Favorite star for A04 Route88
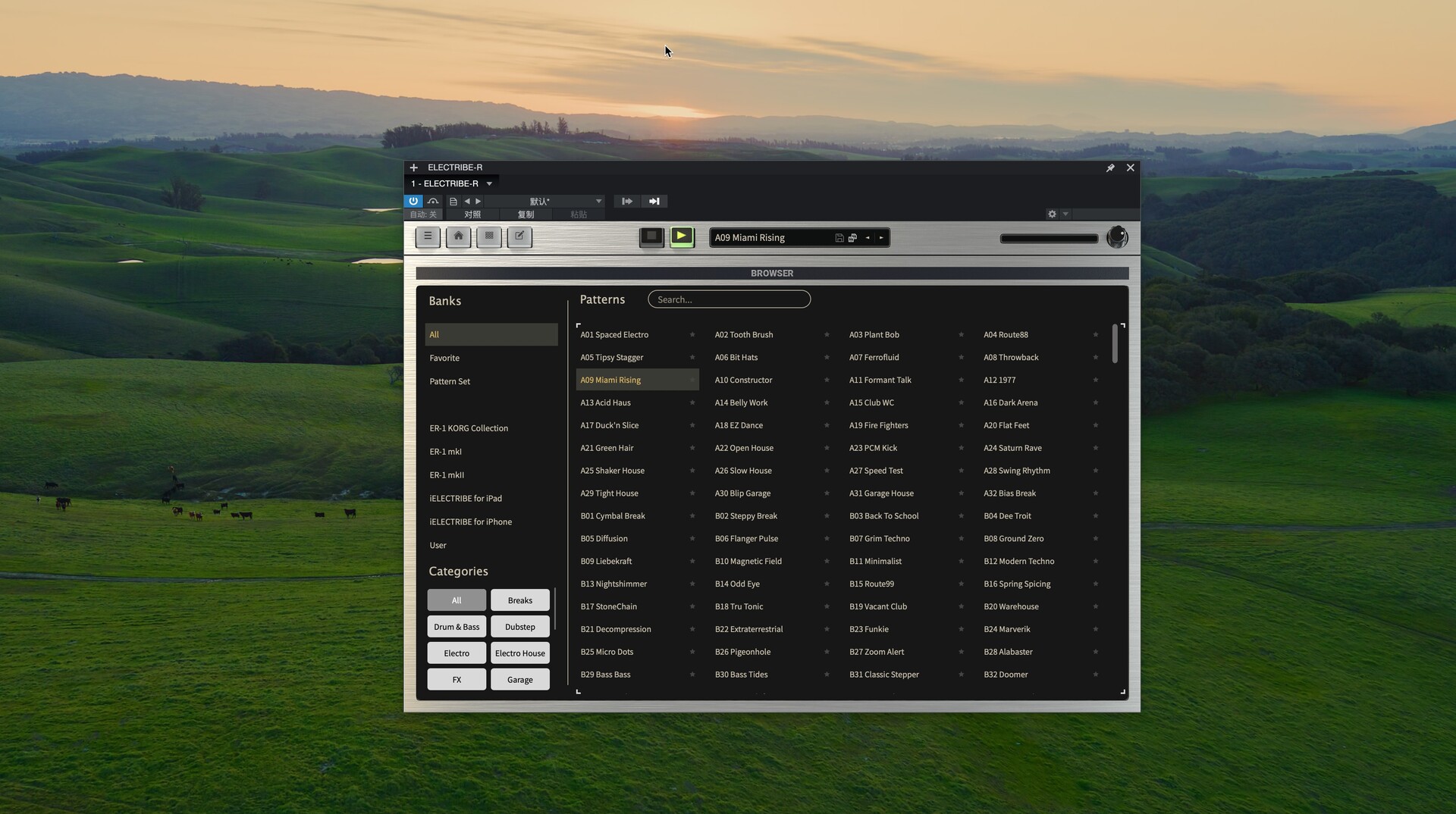The width and height of the screenshot is (1456, 814). tap(1096, 334)
